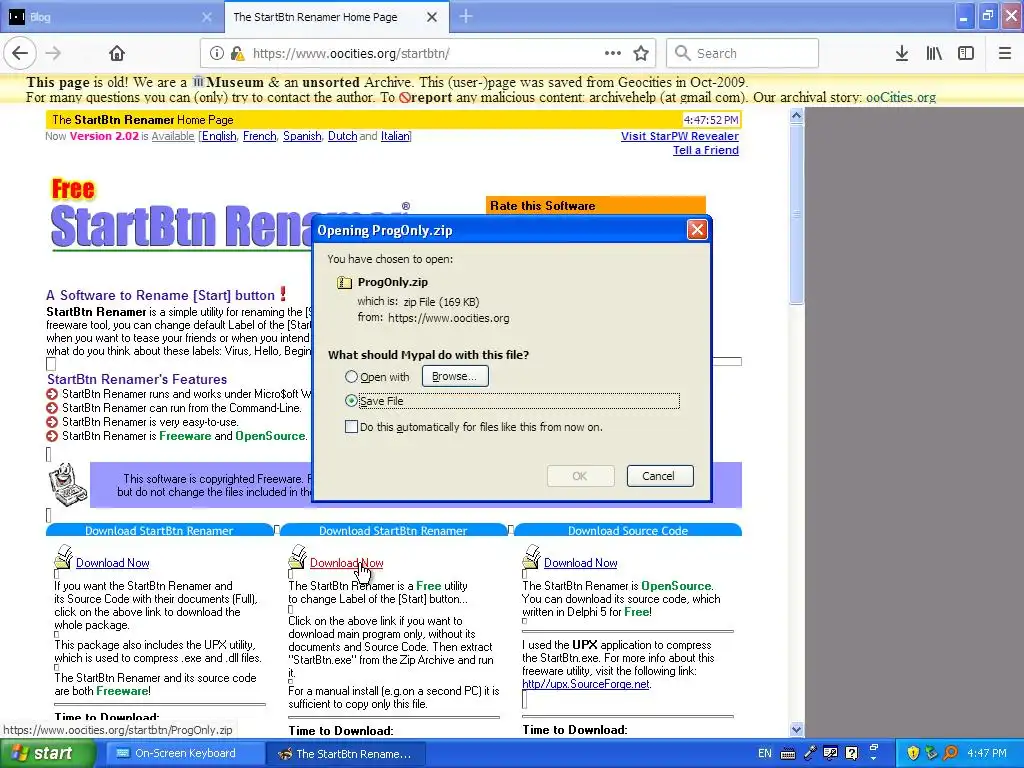Click the greyed OK button in dialog
1024x768 pixels.
(580, 476)
